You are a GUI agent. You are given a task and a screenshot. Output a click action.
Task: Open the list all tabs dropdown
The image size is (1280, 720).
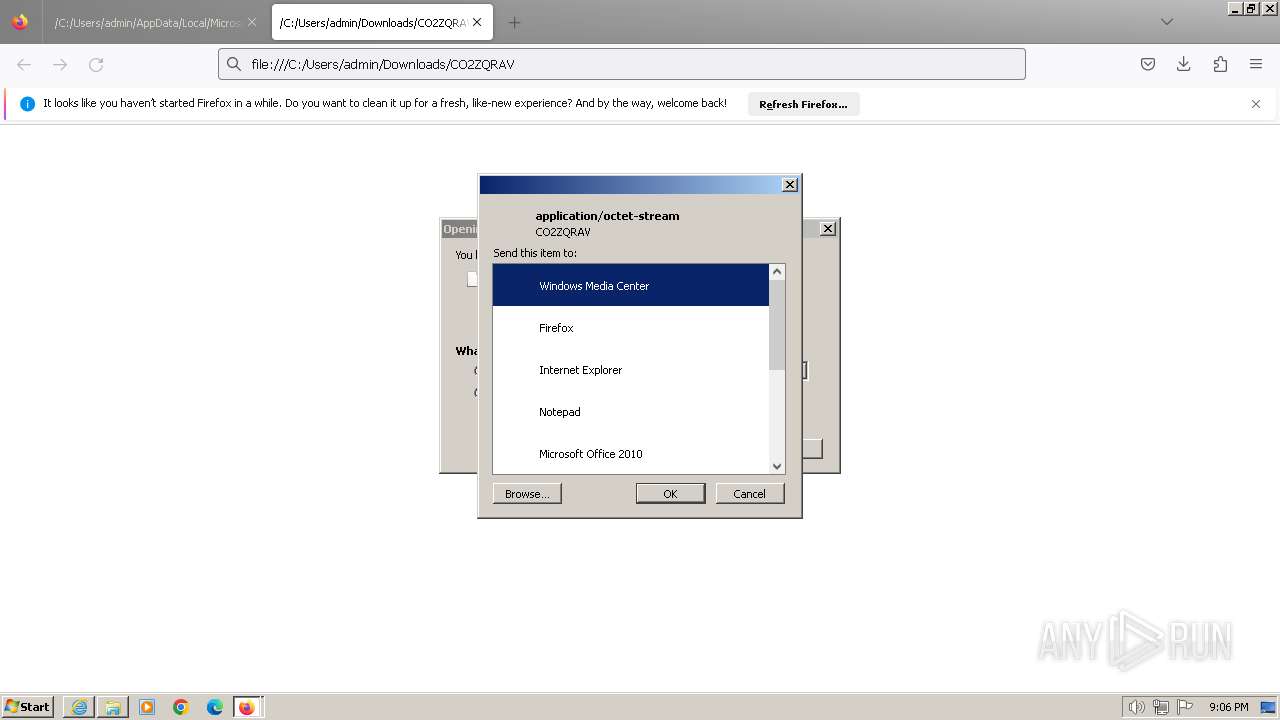(1166, 22)
